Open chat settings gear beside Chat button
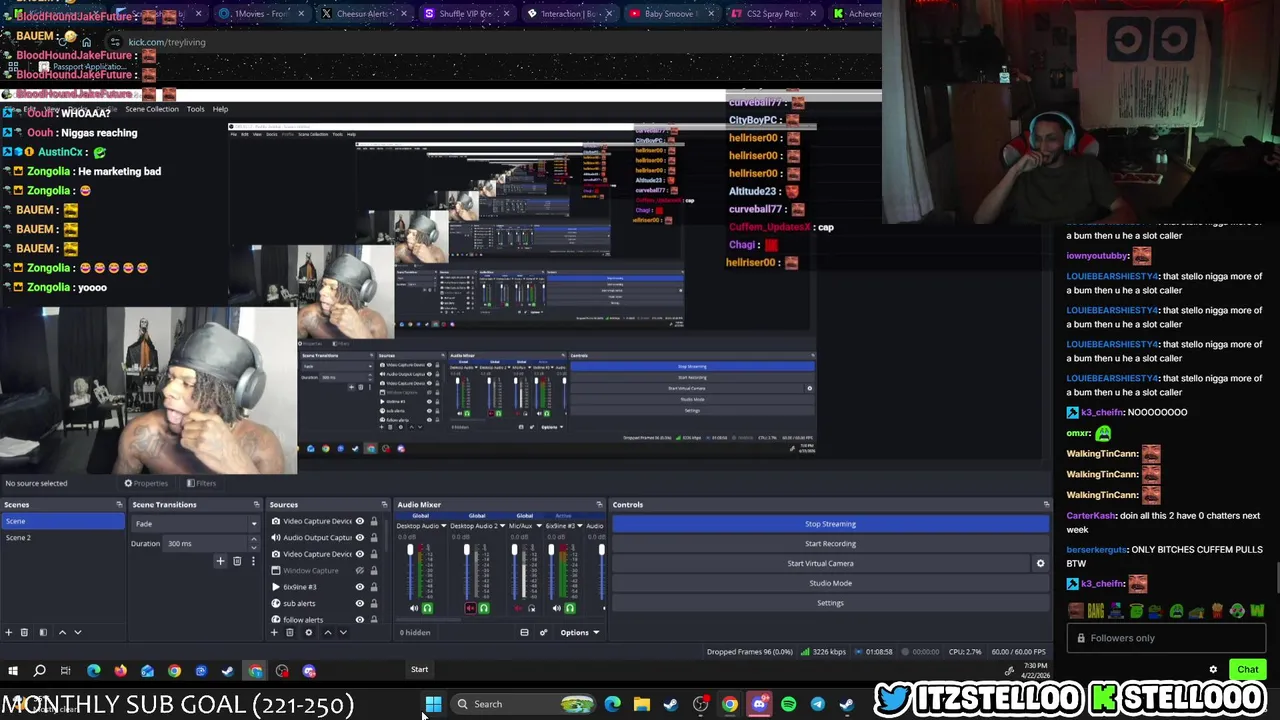Image resolution: width=1280 pixels, height=720 pixels. [1213, 670]
